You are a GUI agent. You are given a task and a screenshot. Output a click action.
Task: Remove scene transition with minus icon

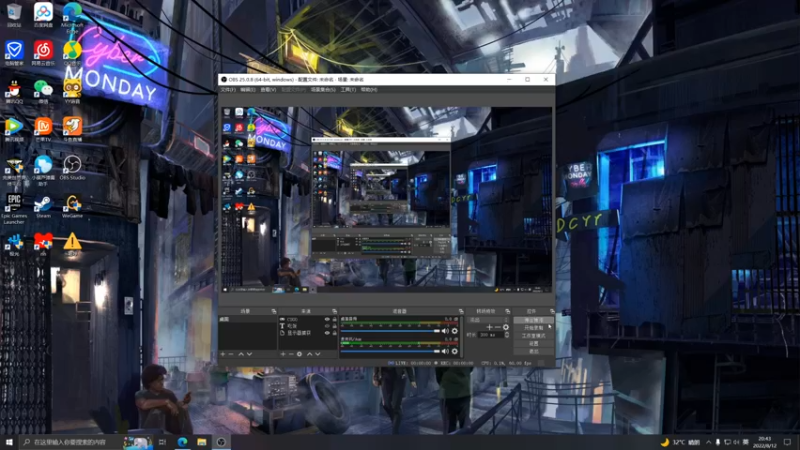point(497,327)
